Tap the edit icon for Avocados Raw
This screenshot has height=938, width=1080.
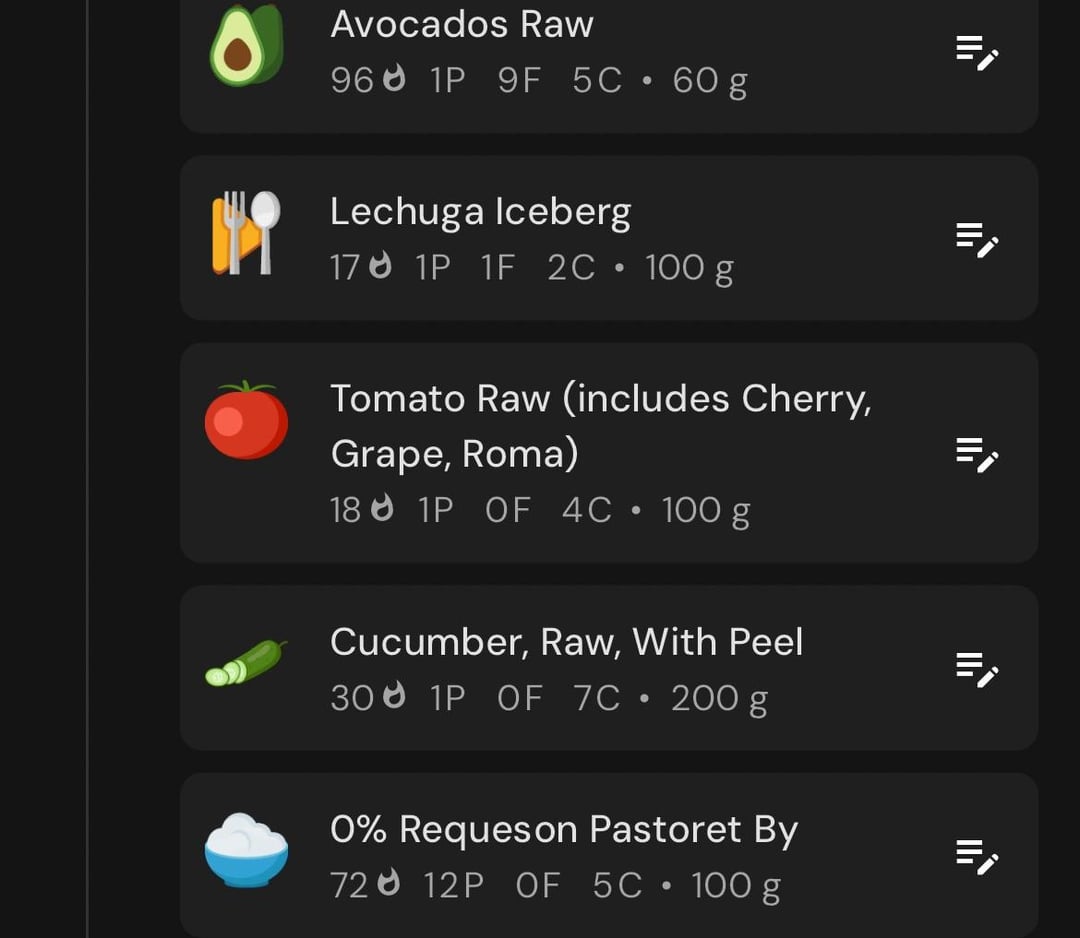pos(977,53)
